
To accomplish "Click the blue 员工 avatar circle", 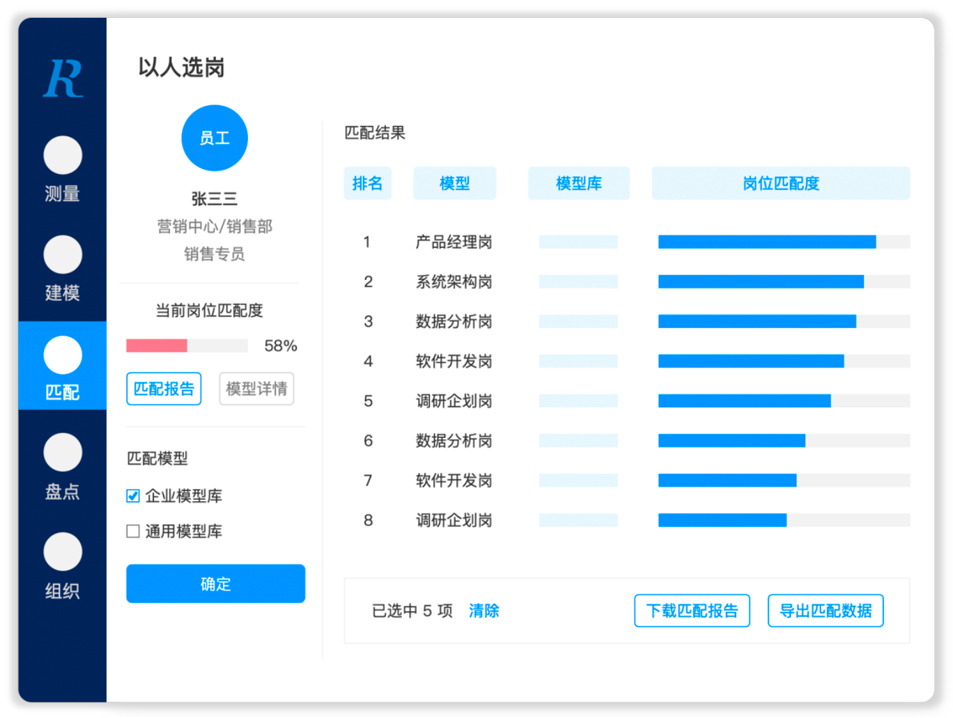I will pos(214,138).
